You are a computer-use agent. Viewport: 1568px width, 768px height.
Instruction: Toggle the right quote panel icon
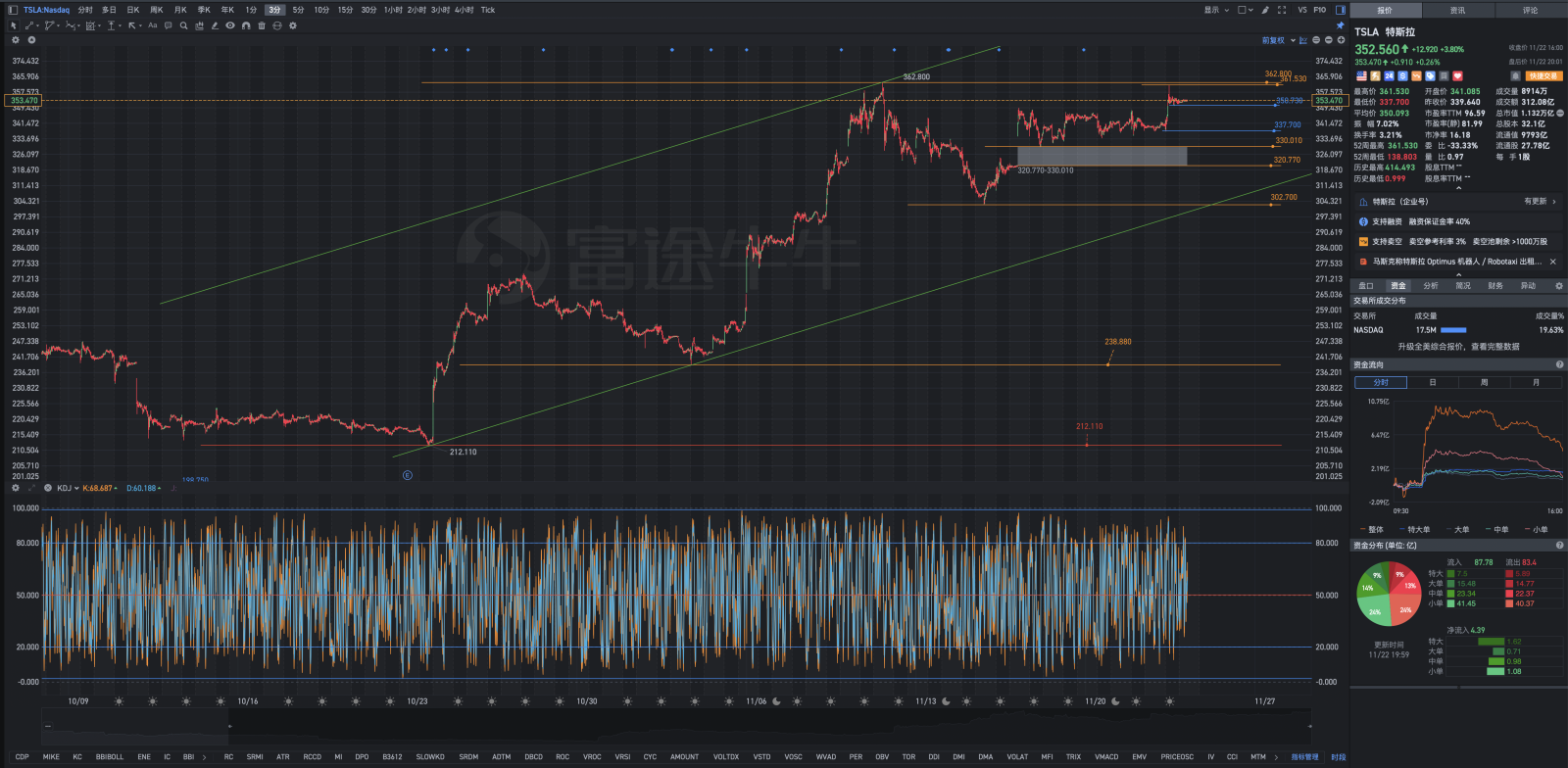coord(1340,10)
